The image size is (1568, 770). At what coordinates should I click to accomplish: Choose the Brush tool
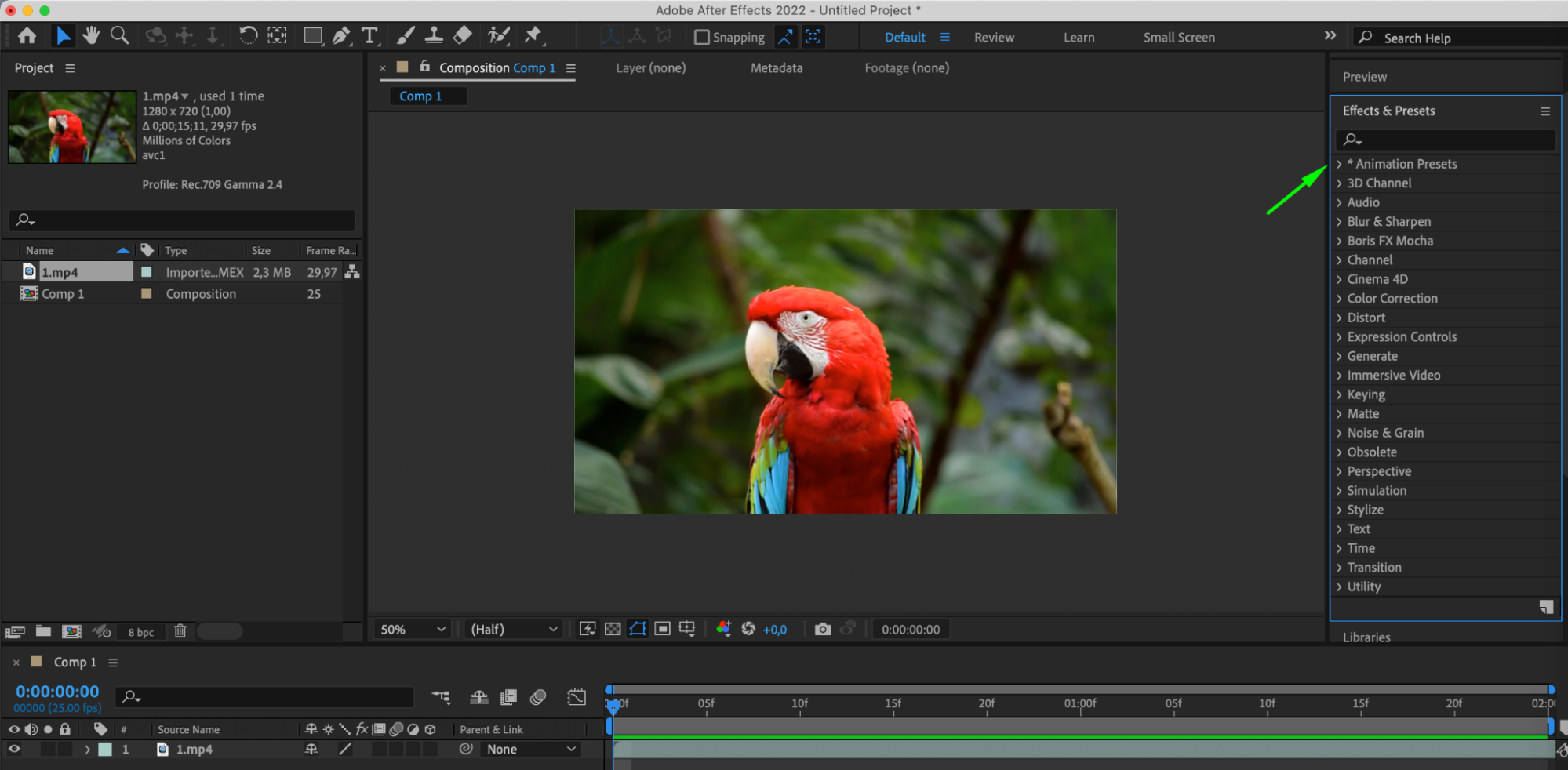tap(406, 36)
